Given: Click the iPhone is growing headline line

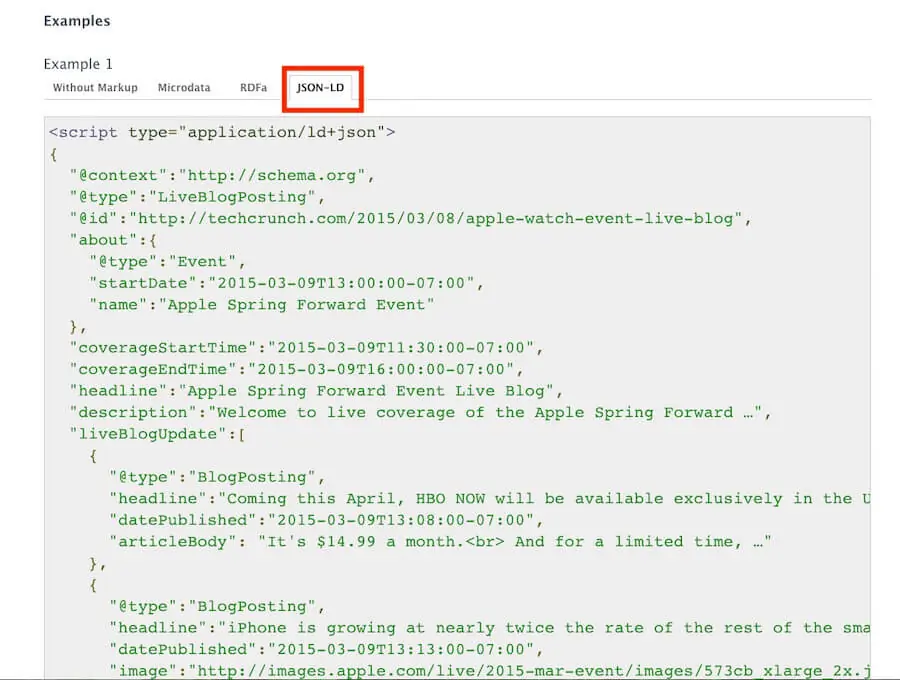Looking at the screenshot, I should [490, 628].
